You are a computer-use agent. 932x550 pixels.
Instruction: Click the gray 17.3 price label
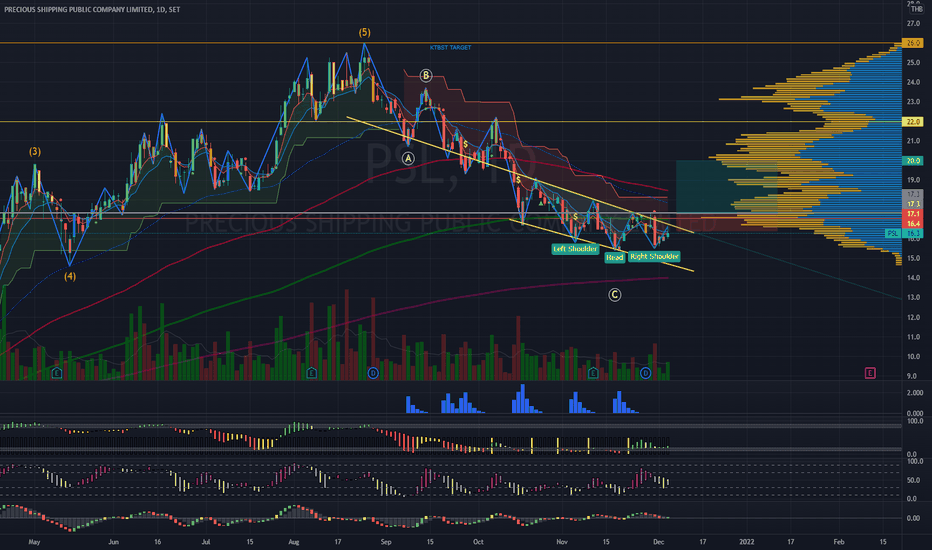click(x=913, y=194)
